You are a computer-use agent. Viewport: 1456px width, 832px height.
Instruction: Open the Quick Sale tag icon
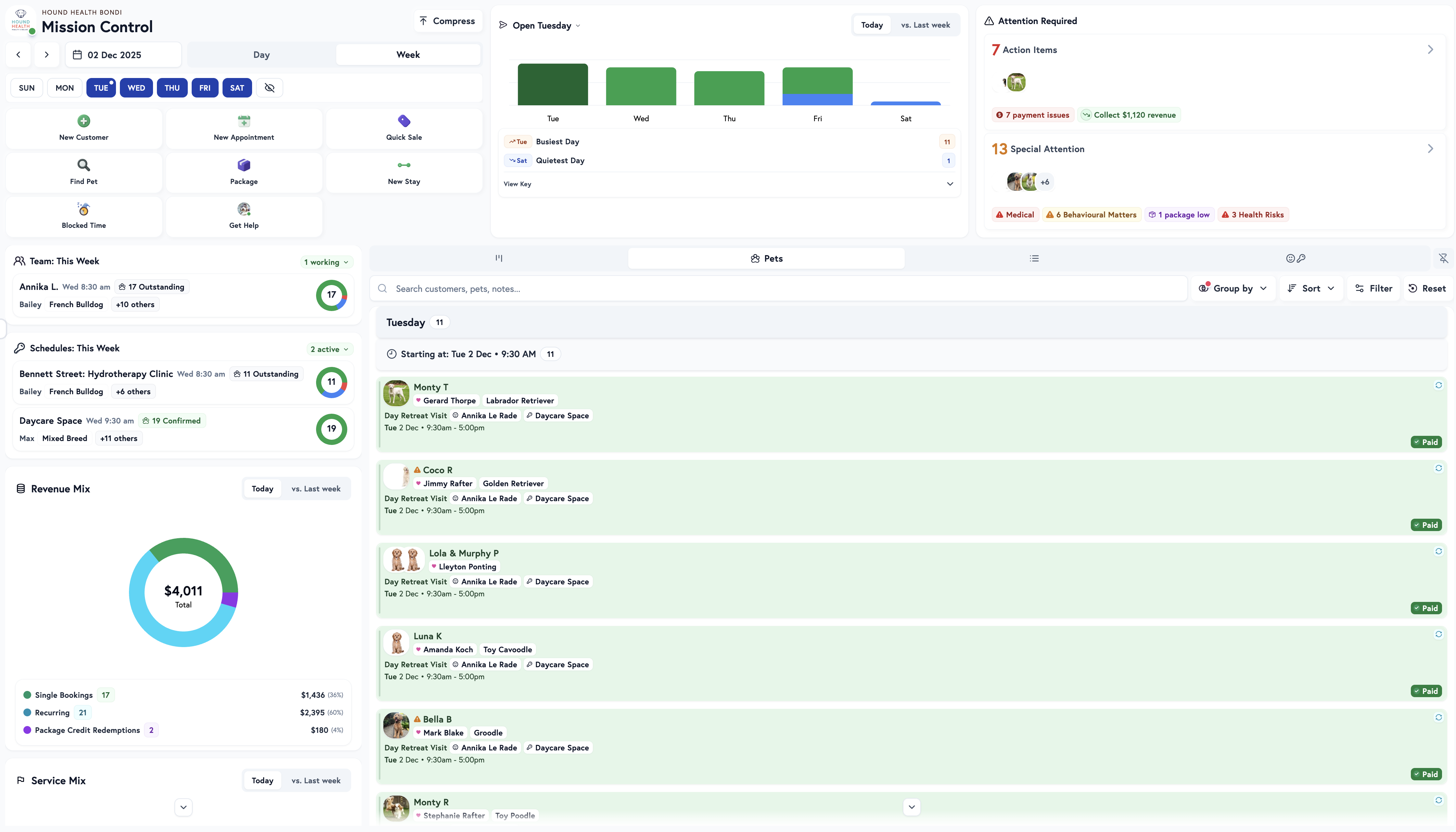404,121
